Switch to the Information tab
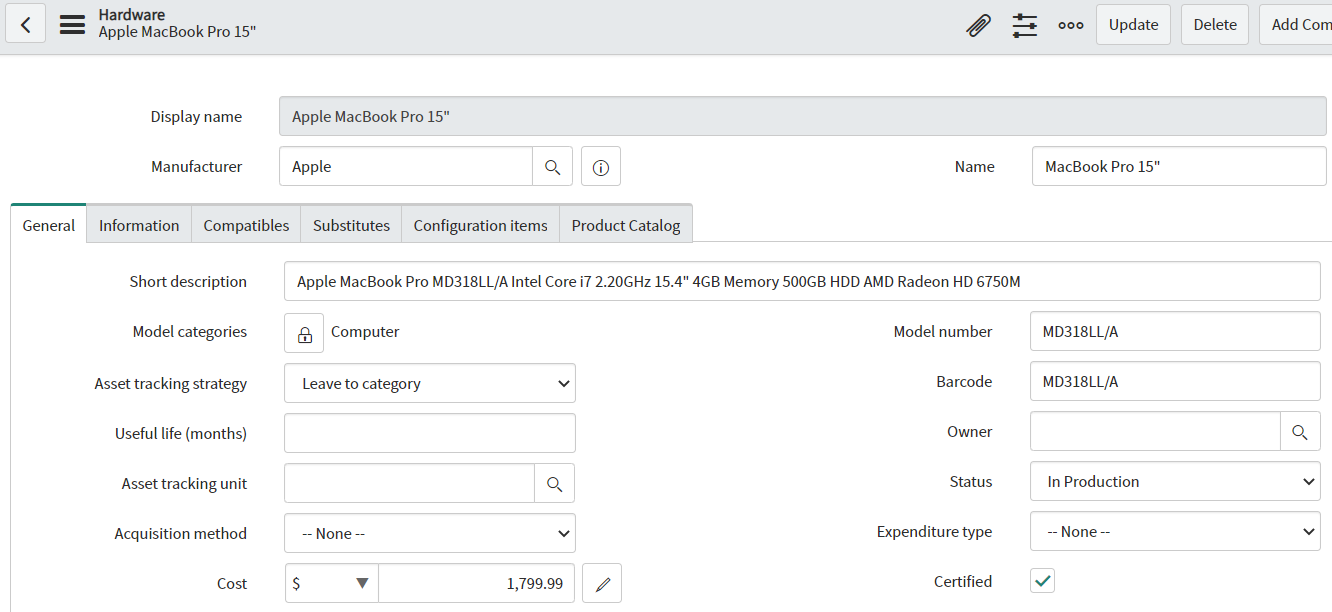 pyautogui.click(x=139, y=225)
